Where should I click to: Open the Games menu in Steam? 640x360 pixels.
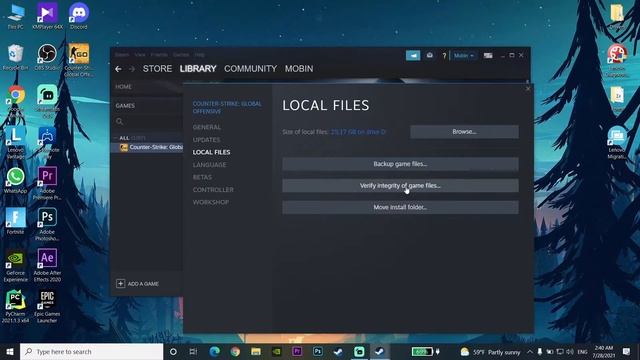181,54
